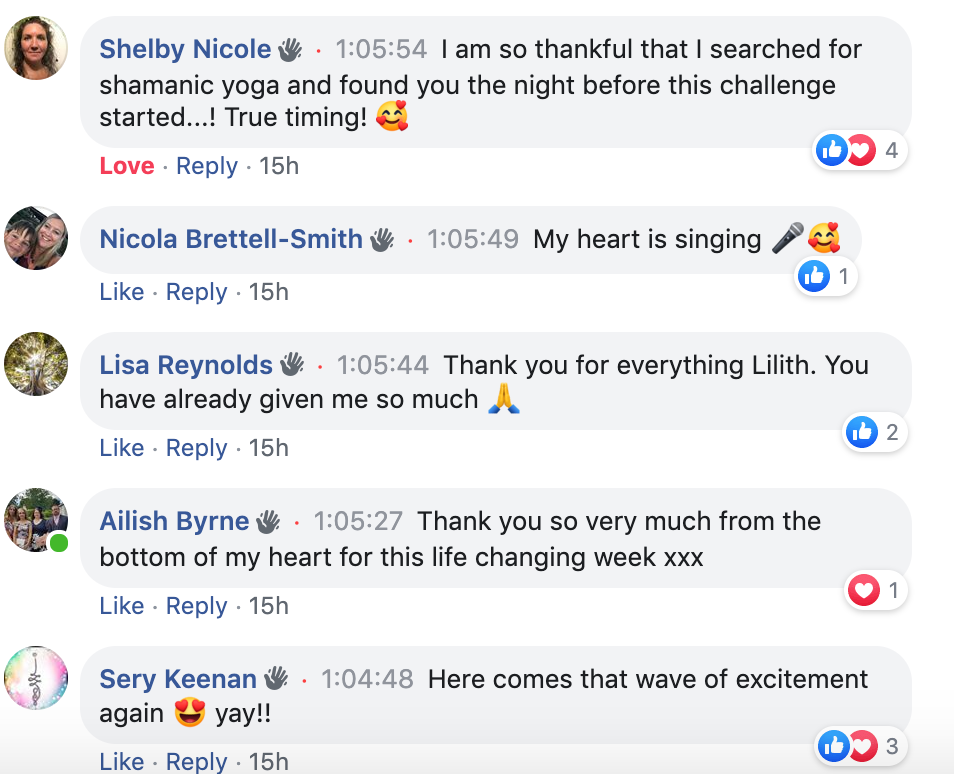
Task: Reply to Shelby Nicole's comment
Action: (207, 166)
